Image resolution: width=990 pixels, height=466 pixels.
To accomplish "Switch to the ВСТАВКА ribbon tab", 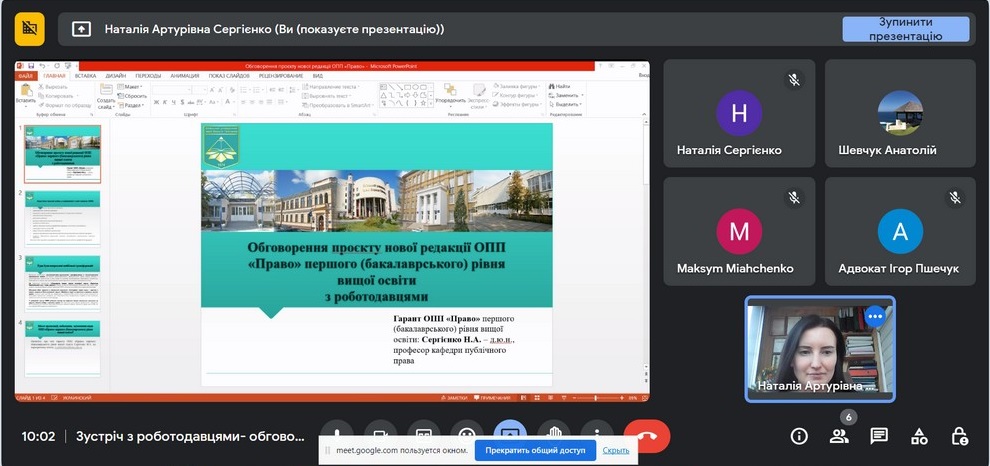I will pyautogui.click(x=85, y=76).
